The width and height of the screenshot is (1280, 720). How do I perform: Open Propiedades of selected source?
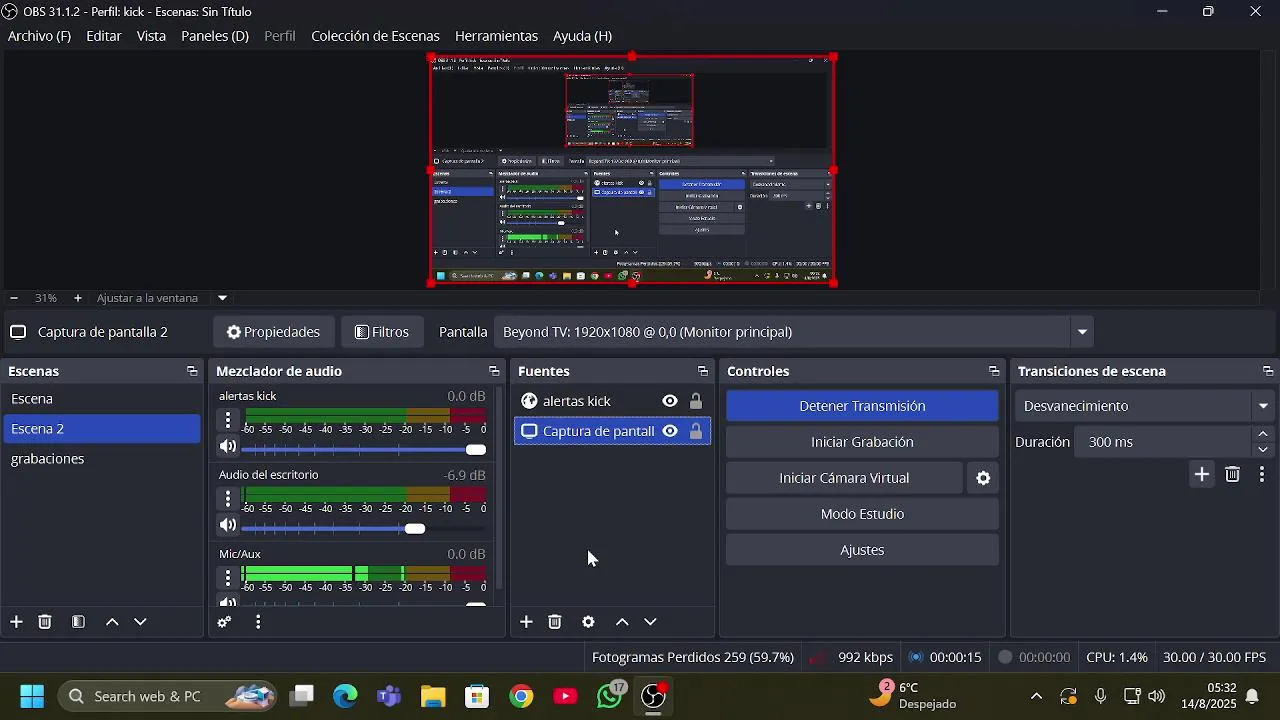pos(273,332)
